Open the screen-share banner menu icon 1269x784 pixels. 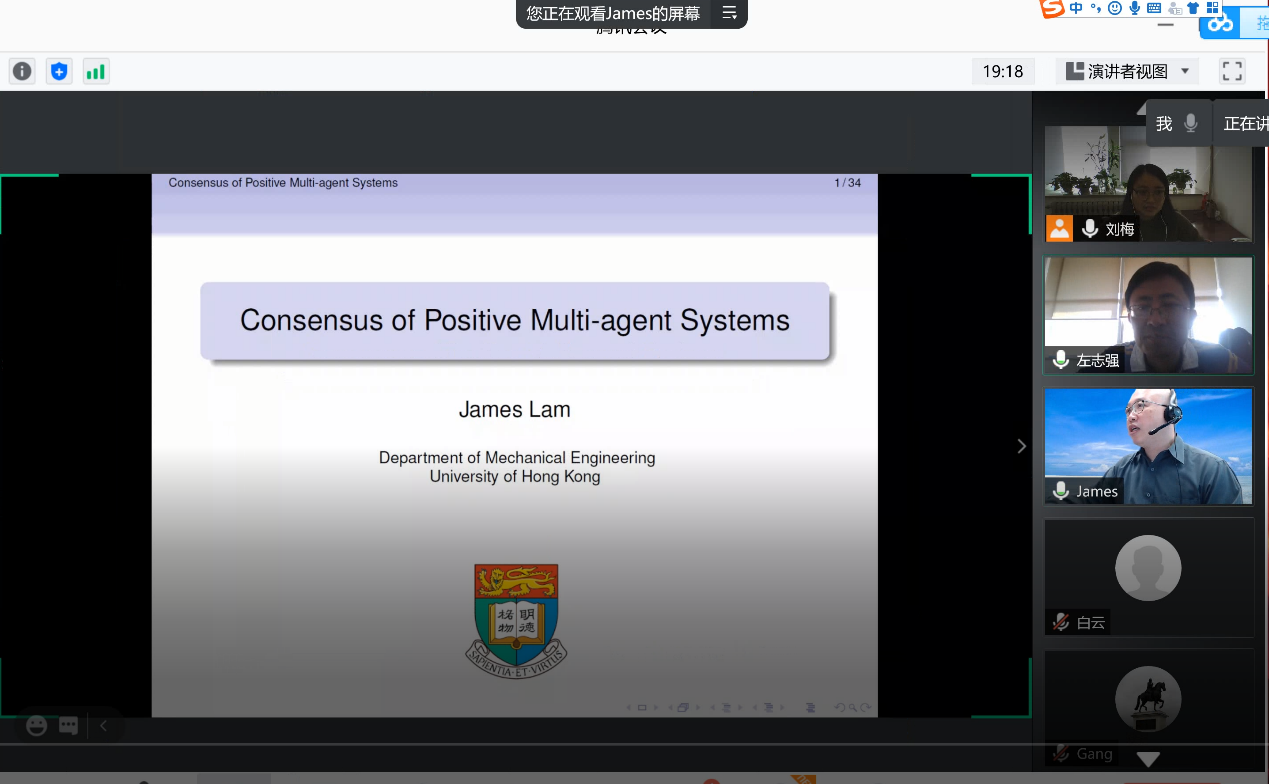tap(730, 13)
